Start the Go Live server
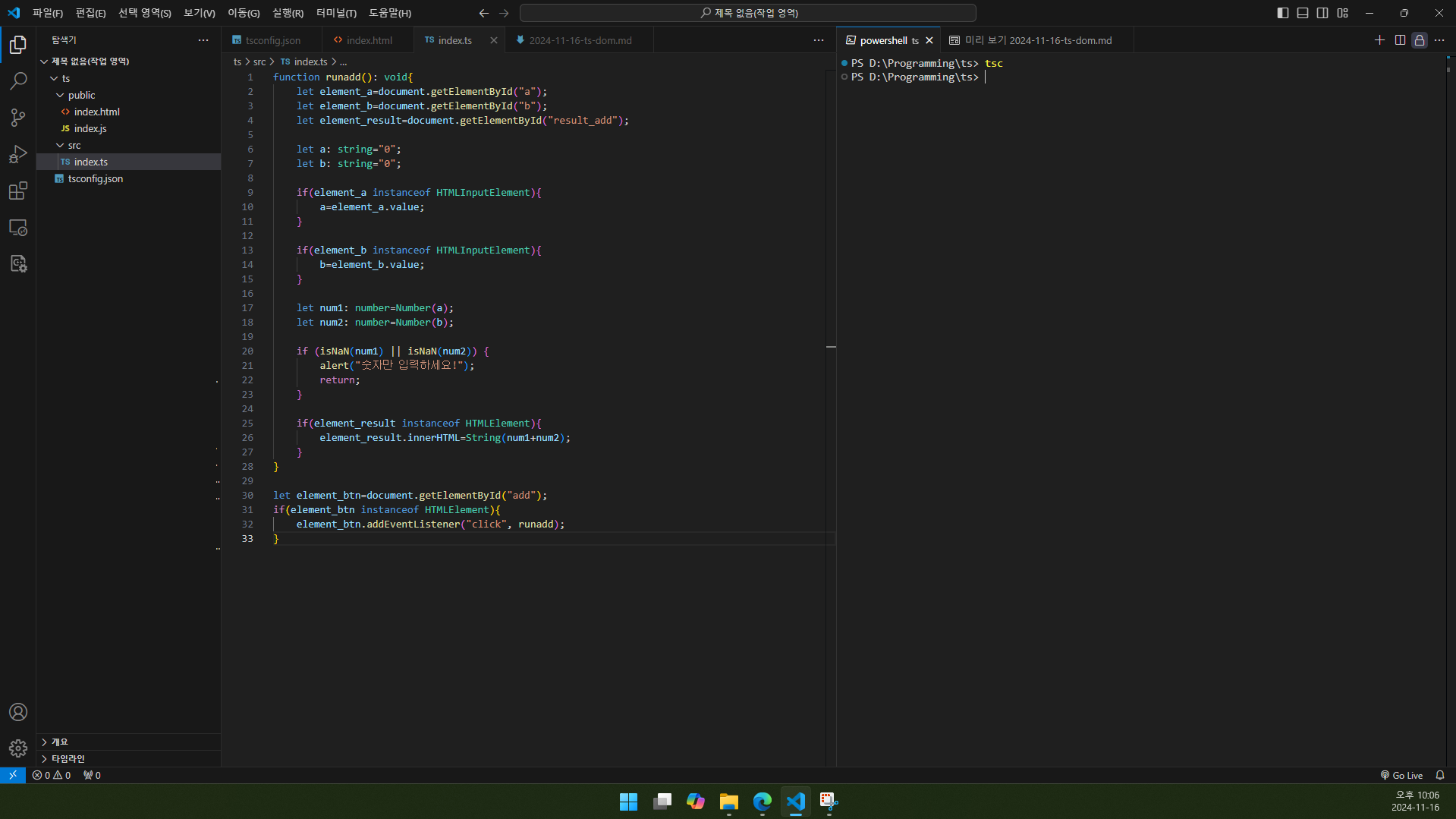The height and width of the screenshot is (819, 1456). (x=1401, y=775)
